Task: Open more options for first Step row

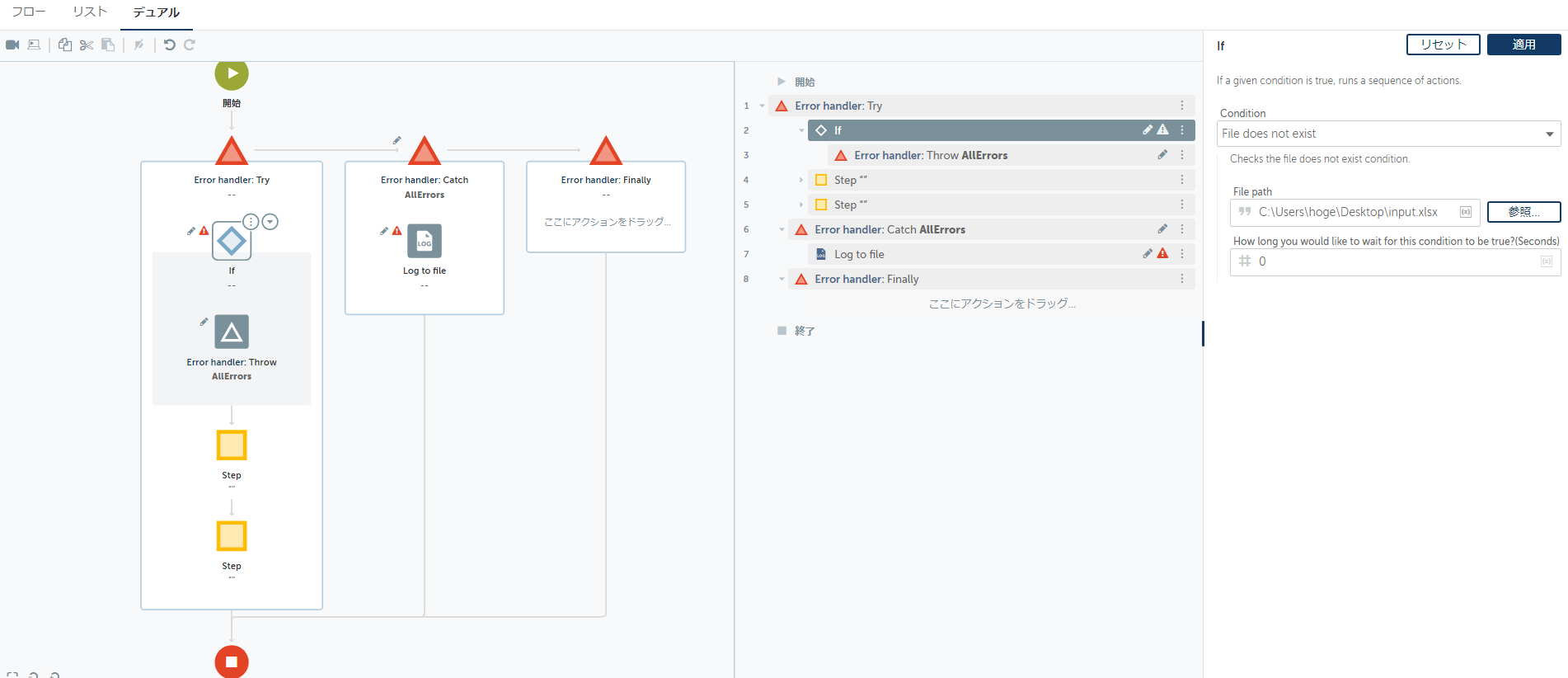Action: [1182, 180]
